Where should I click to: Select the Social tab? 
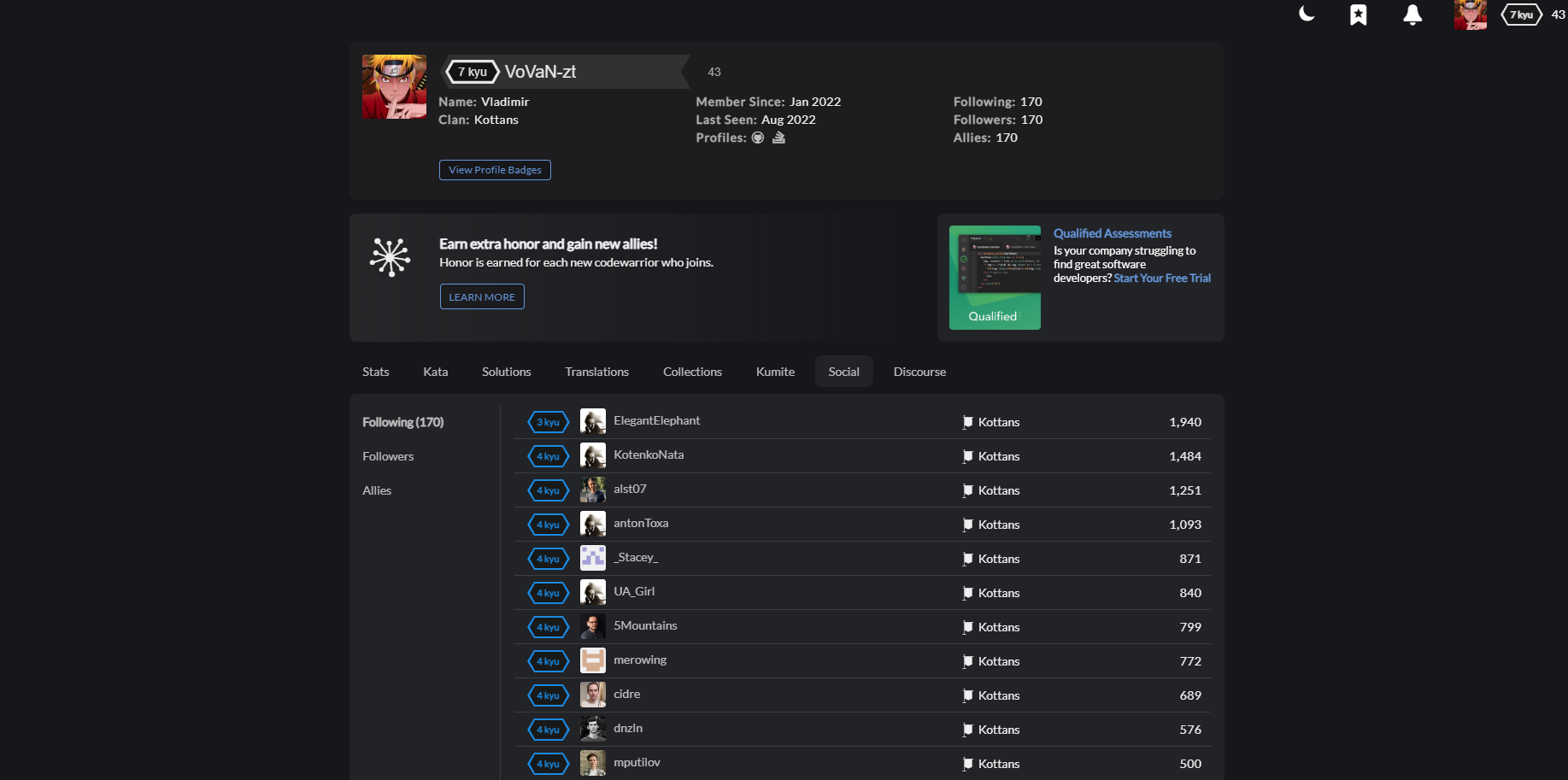[x=844, y=372]
